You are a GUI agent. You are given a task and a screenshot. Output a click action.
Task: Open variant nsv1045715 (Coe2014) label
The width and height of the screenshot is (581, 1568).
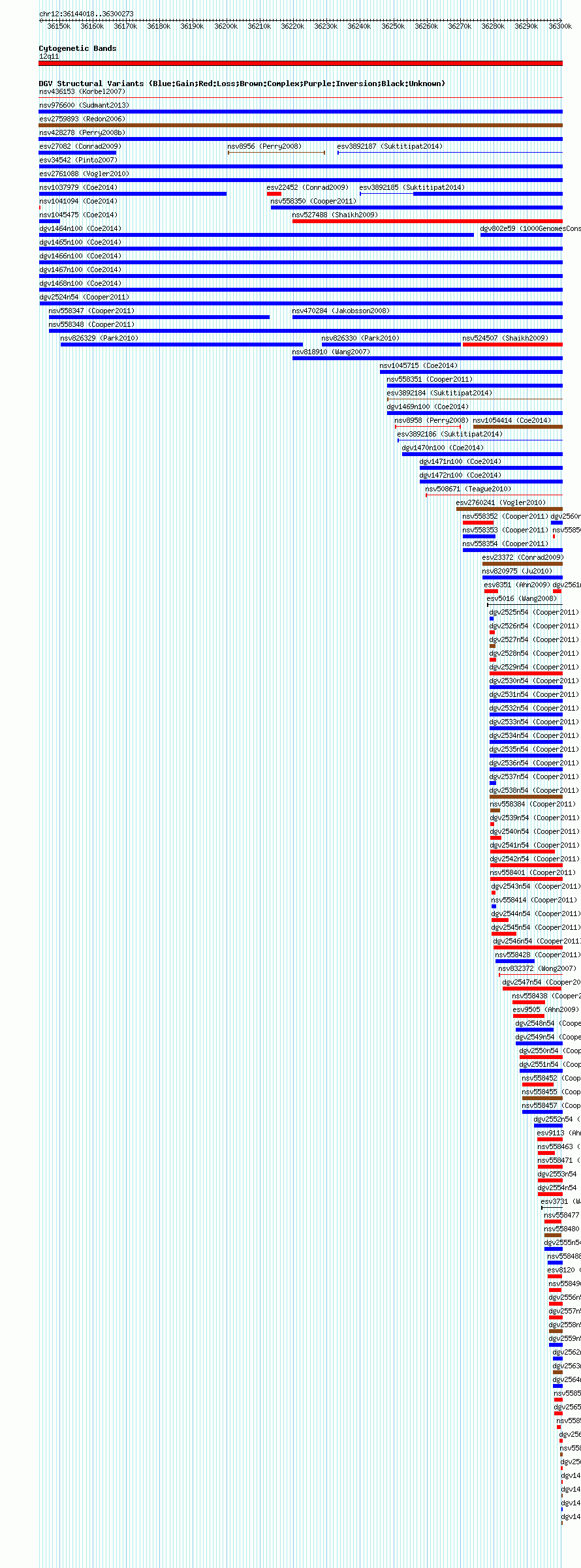(x=418, y=365)
